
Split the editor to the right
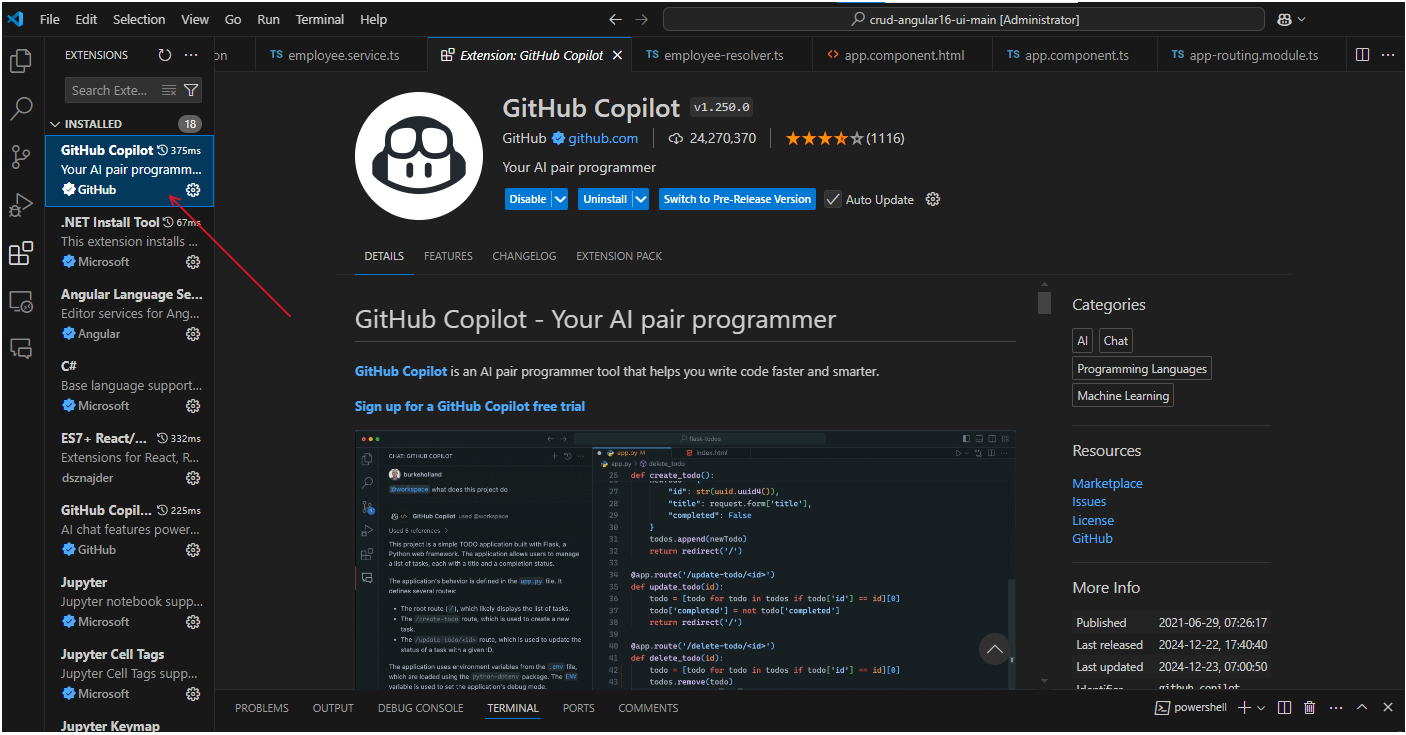[x=1362, y=55]
